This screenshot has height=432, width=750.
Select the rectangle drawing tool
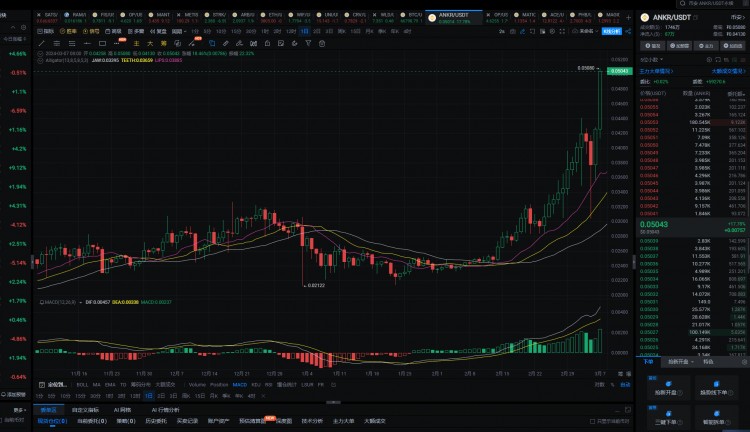pos(102,44)
